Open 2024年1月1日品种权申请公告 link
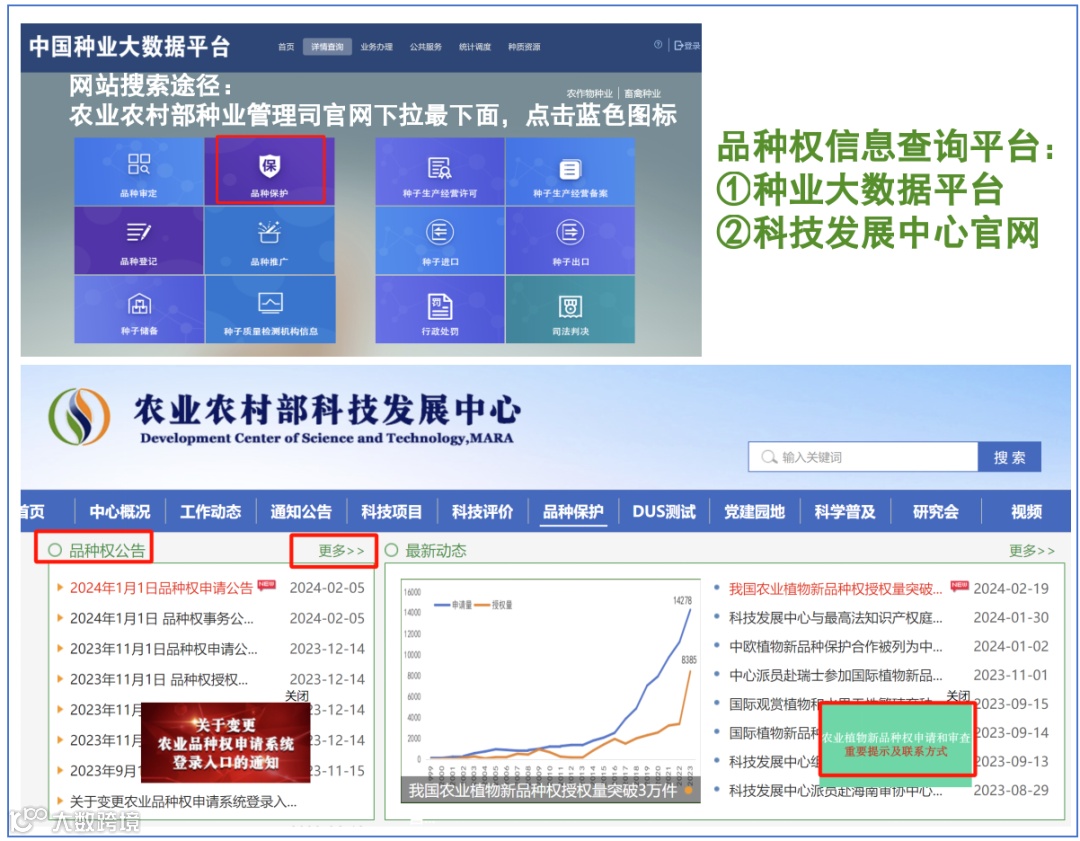The height and width of the screenshot is (841, 1080). click(161, 588)
